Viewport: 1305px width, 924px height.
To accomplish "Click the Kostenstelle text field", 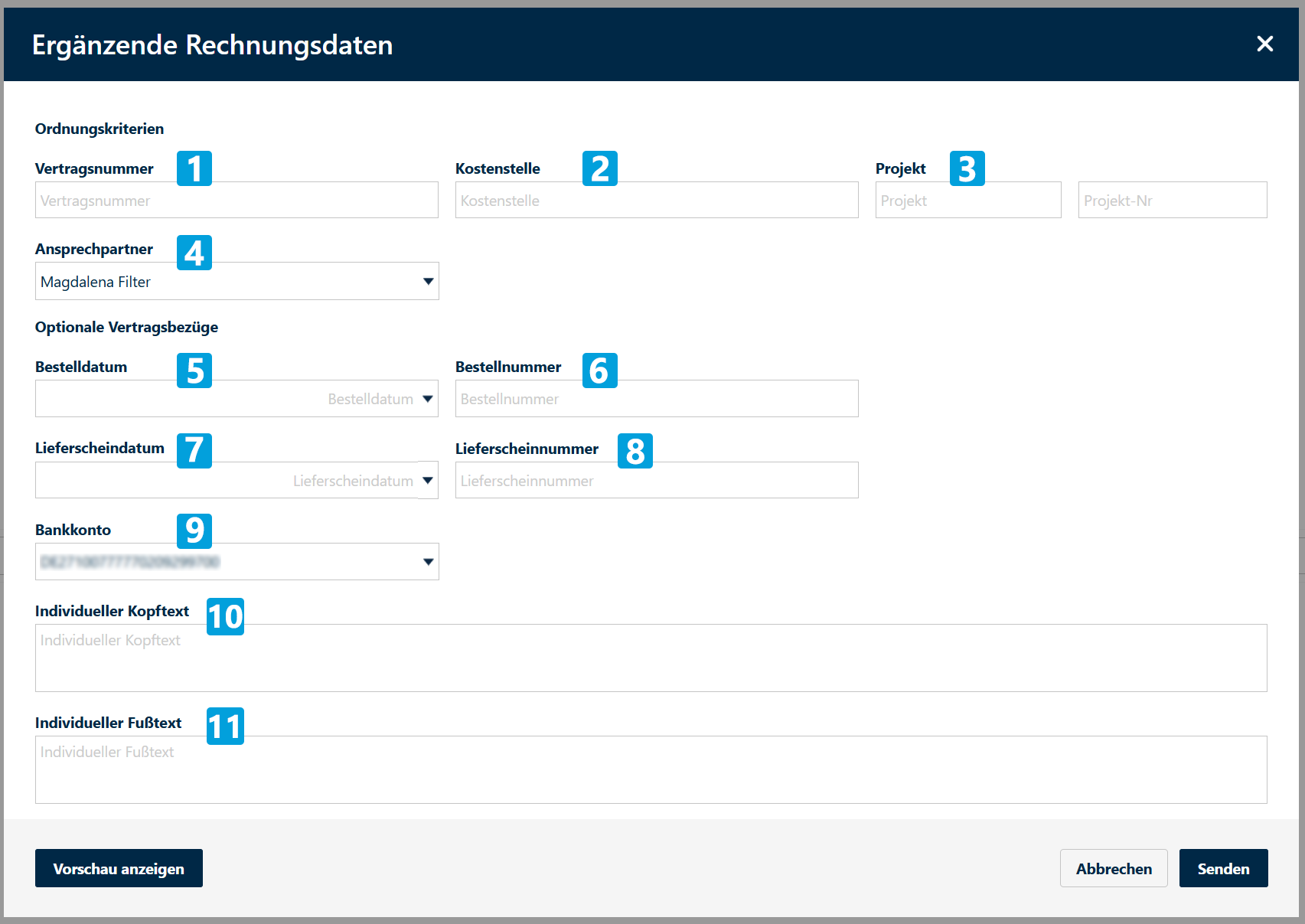I will point(656,201).
